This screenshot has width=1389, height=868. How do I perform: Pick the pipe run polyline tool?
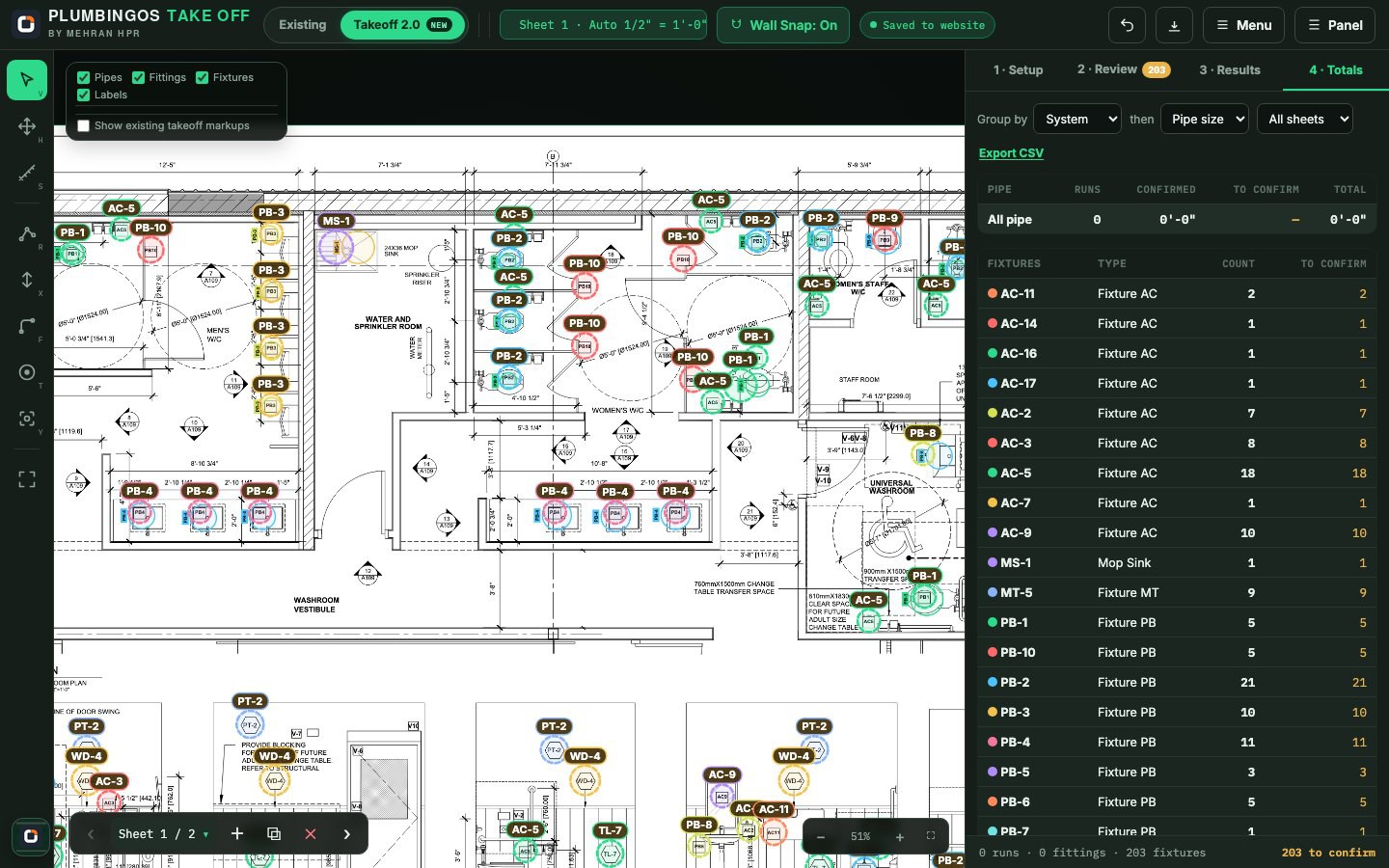coord(27,233)
